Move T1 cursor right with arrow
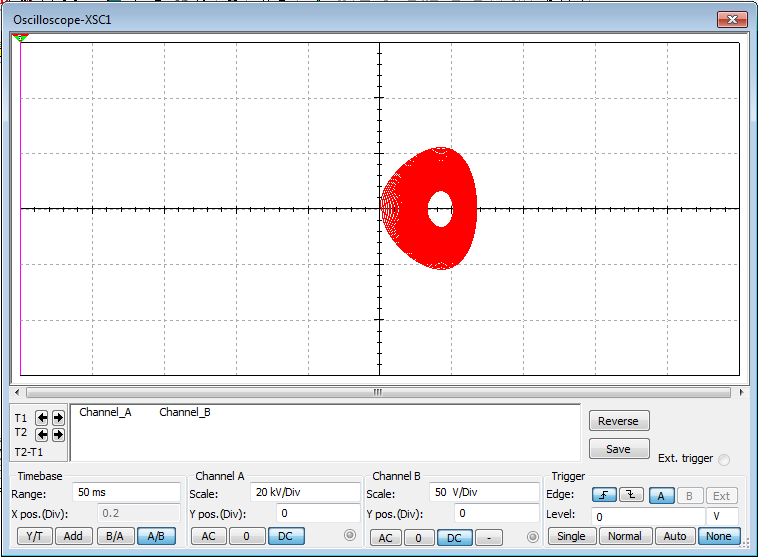 tap(58, 418)
